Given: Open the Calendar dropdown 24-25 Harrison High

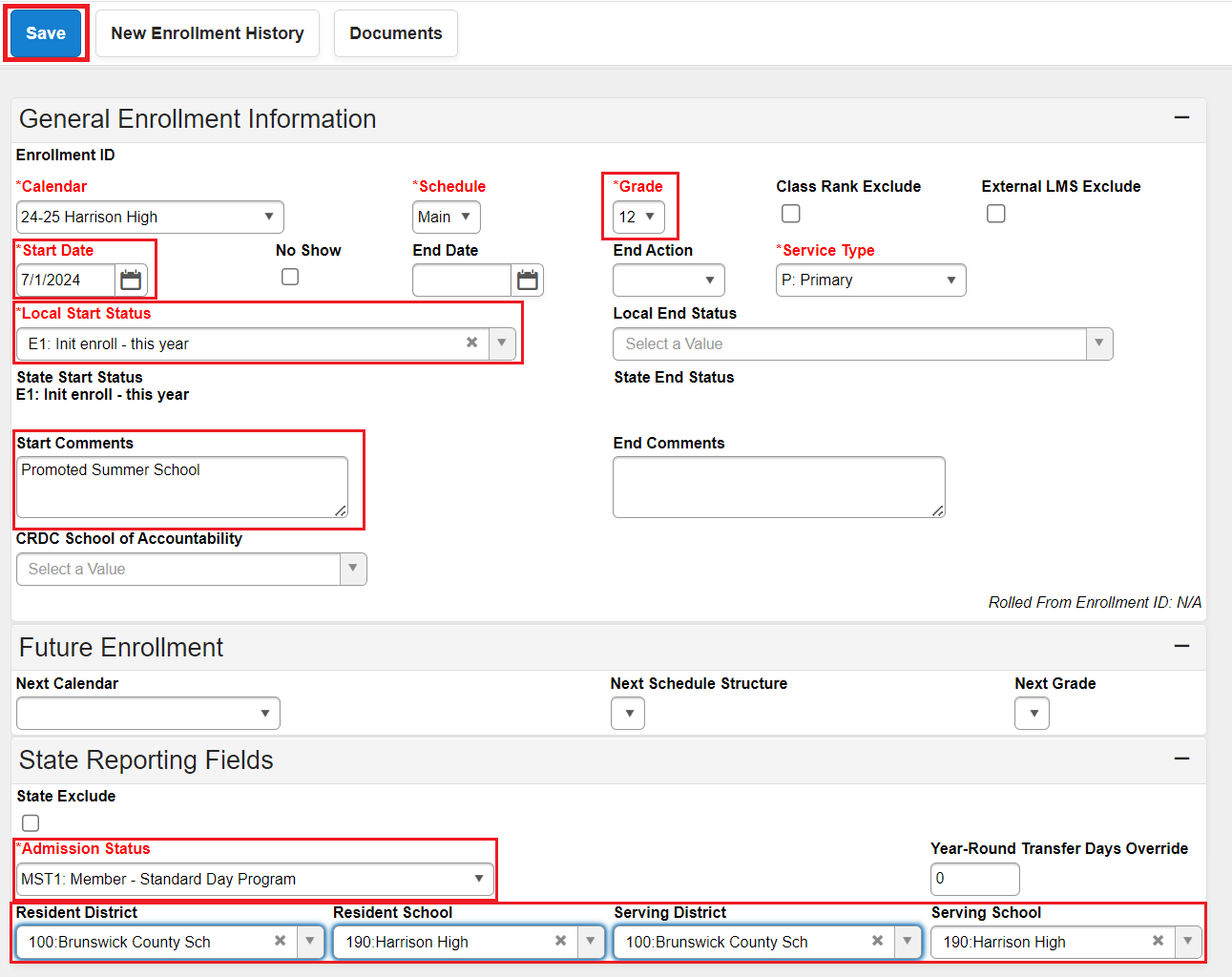Looking at the screenshot, I should point(150,217).
